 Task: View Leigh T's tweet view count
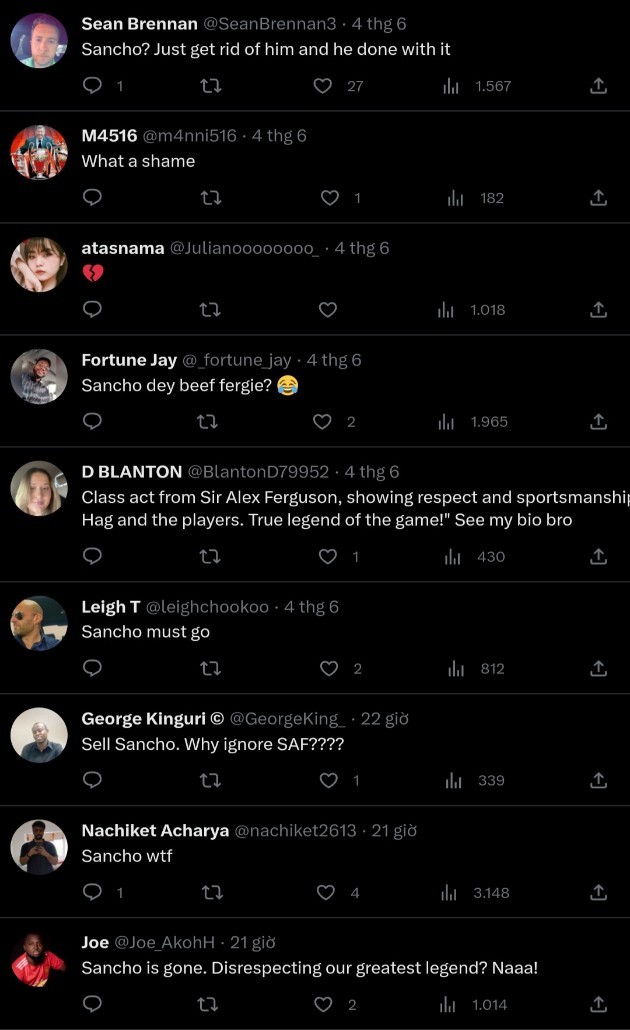click(478, 668)
